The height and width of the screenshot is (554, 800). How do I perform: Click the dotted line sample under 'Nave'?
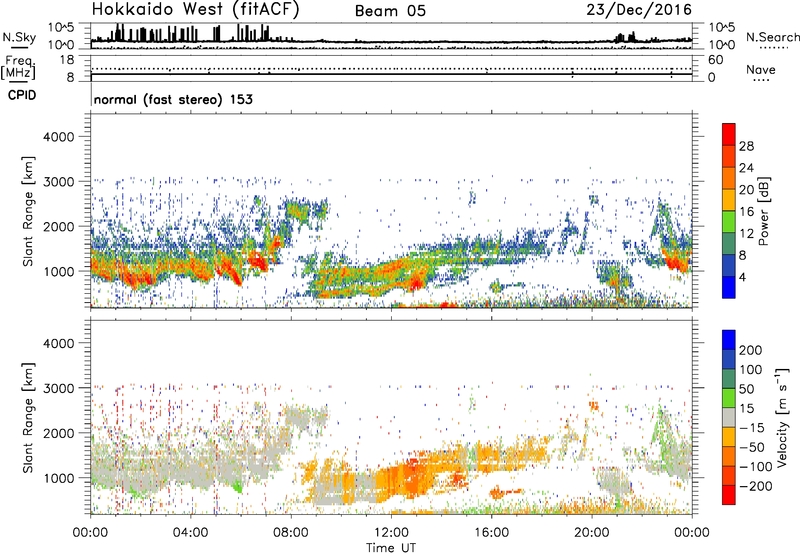click(762, 80)
